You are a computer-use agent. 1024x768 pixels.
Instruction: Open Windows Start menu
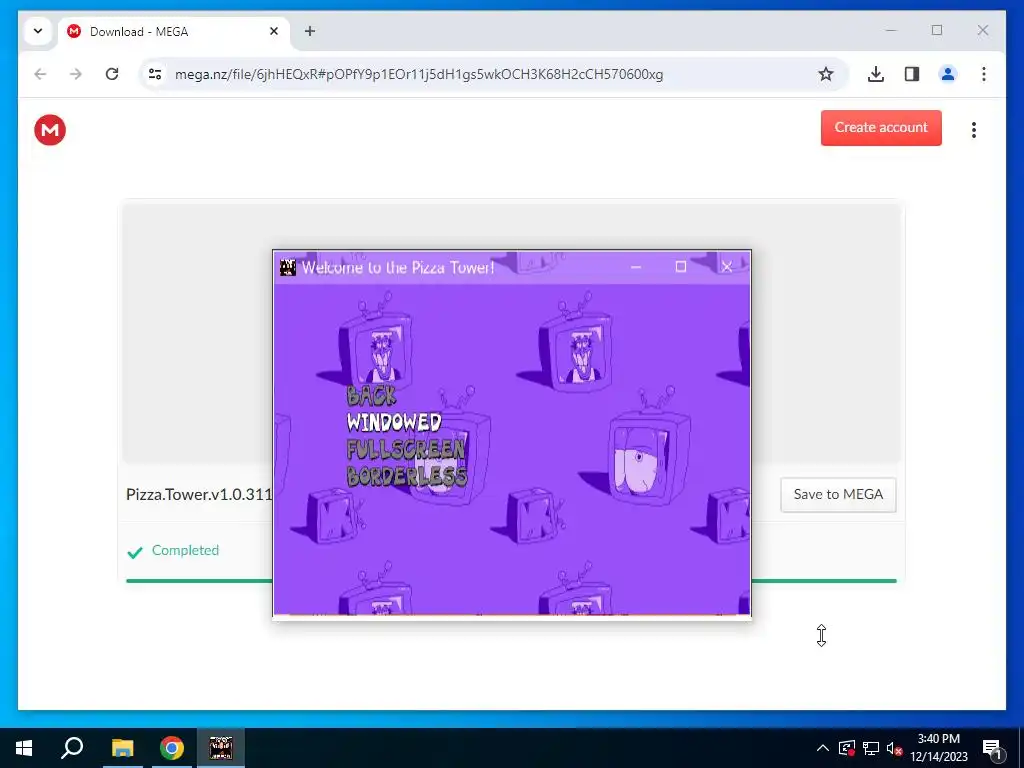pos(24,748)
